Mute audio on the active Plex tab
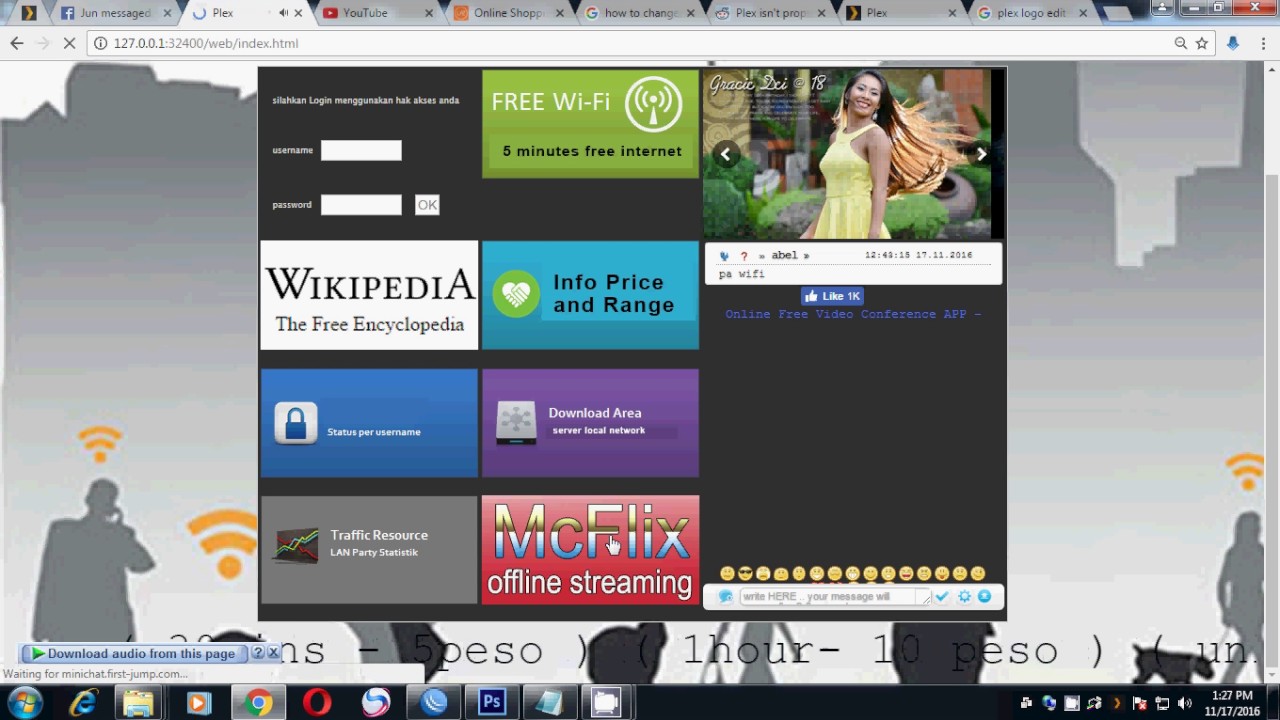 click(x=283, y=13)
